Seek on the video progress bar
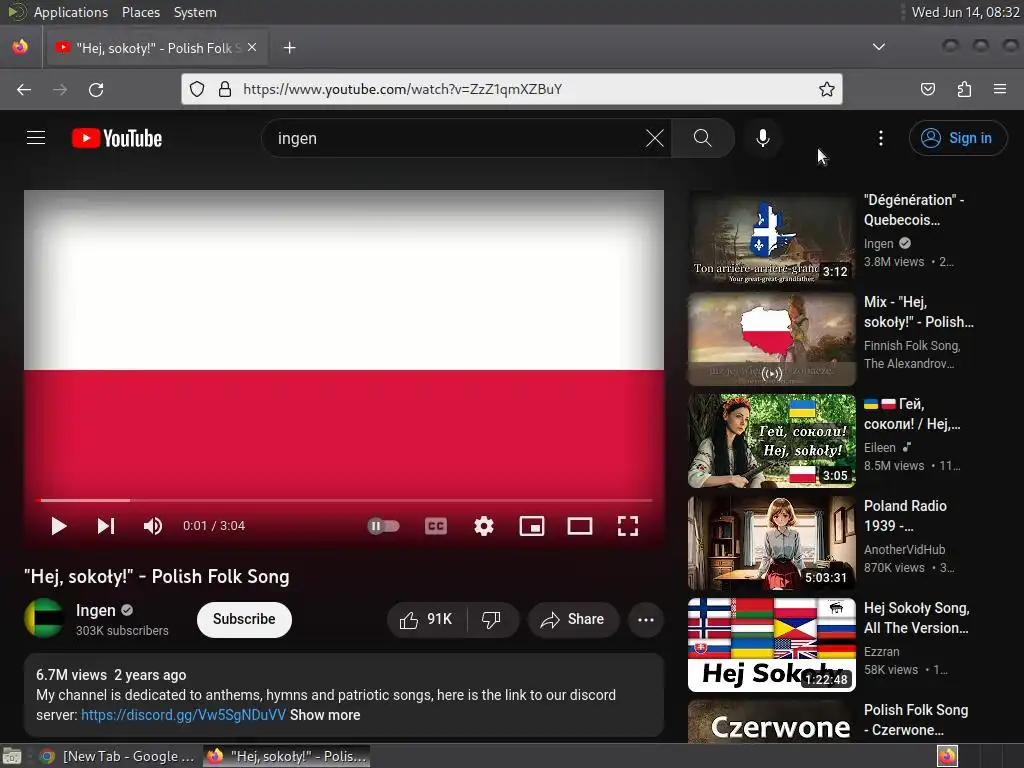Viewport: 1024px width, 768px height. 344,500
